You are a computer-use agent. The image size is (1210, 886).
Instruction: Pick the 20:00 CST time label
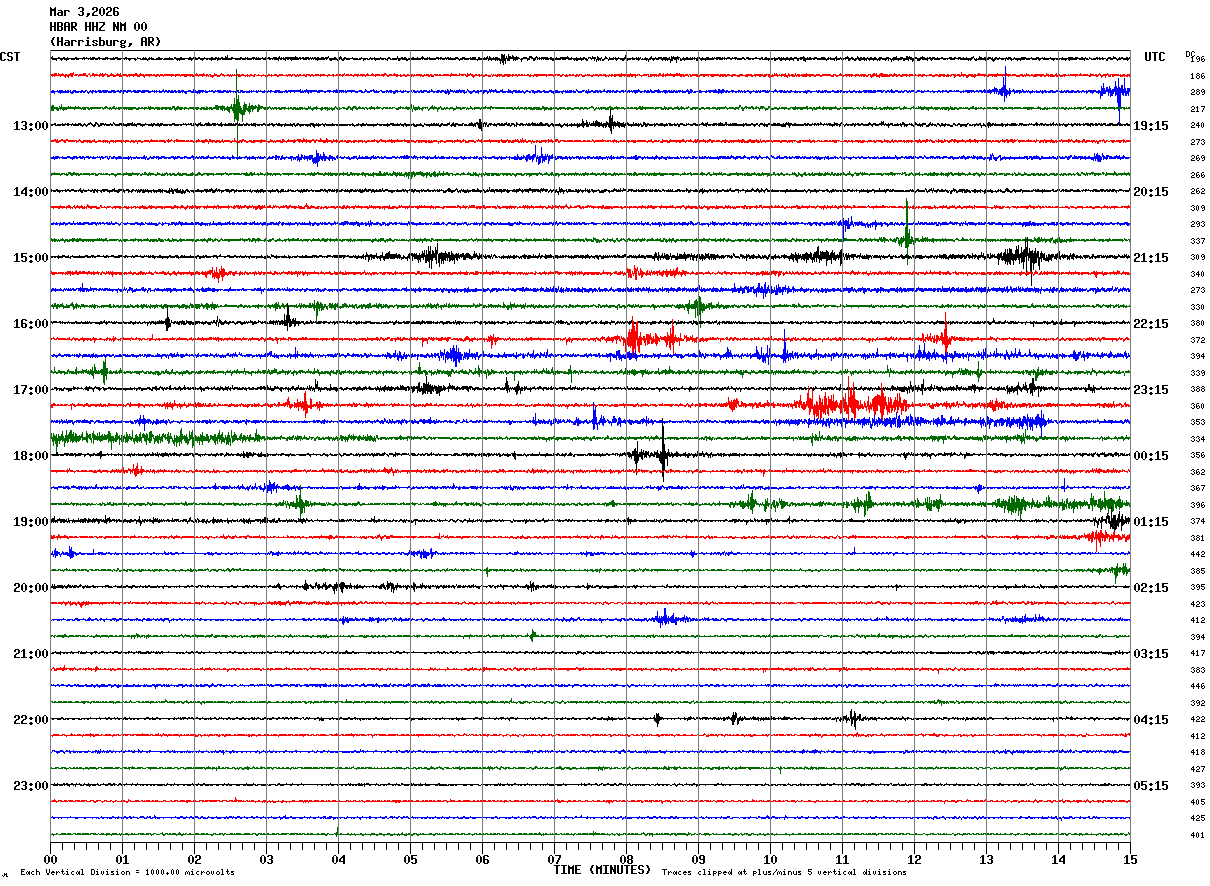pos(31,588)
